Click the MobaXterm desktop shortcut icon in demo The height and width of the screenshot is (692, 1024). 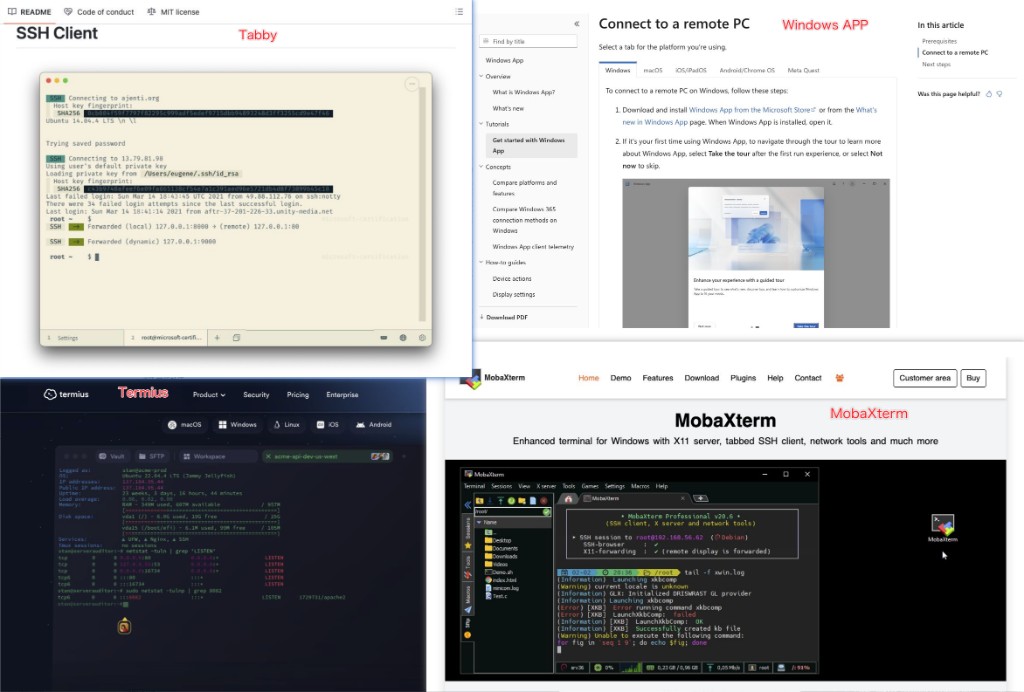tap(942, 528)
